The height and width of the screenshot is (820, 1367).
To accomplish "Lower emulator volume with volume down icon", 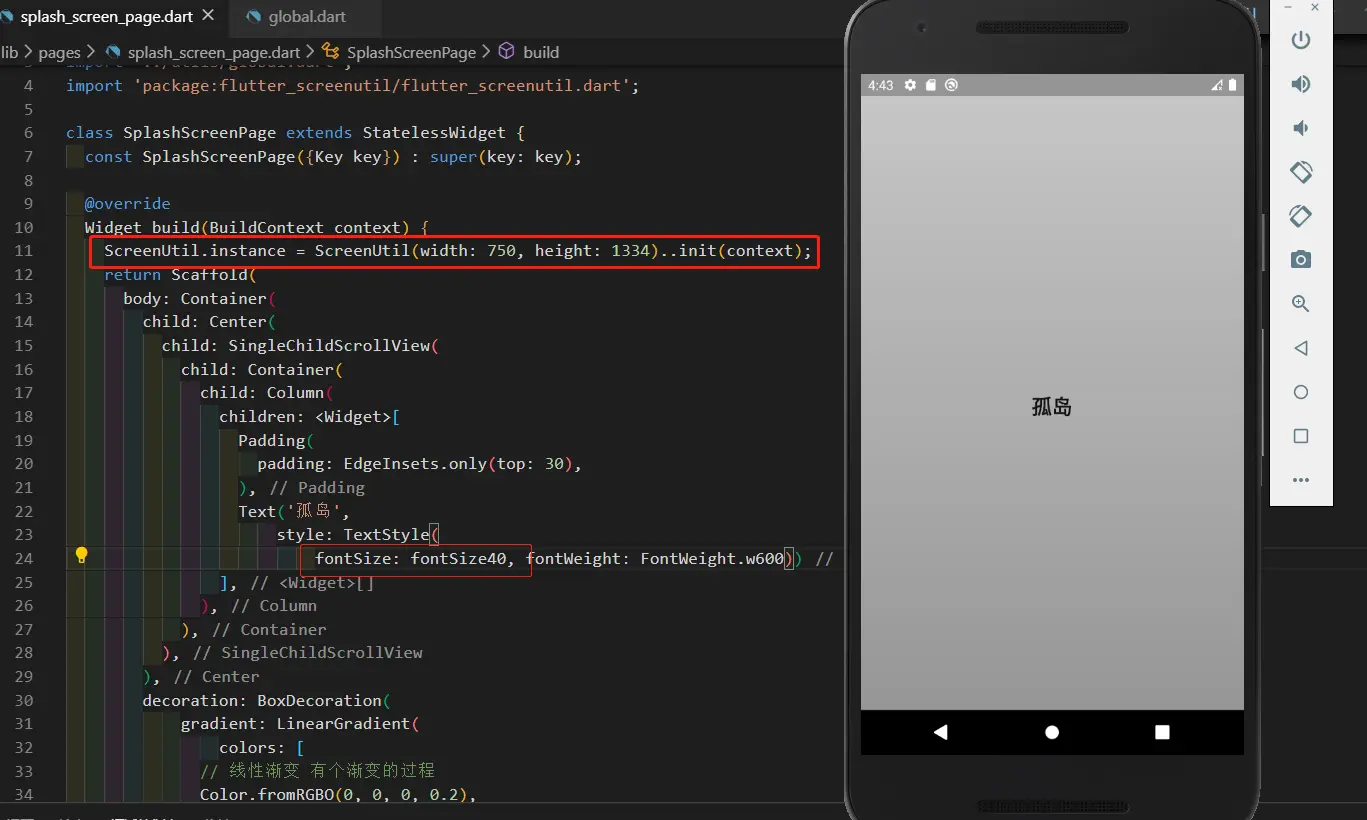I will pyautogui.click(x=1300, y=128).
